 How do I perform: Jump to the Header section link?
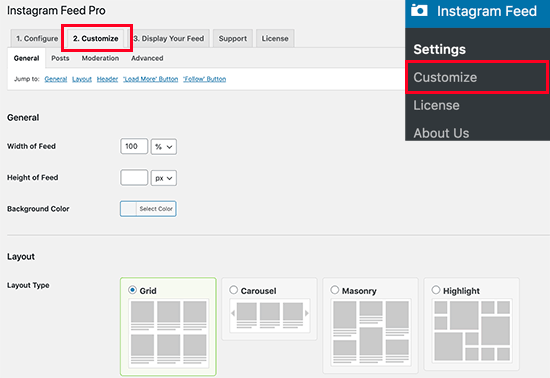click(x=107, y=79)
